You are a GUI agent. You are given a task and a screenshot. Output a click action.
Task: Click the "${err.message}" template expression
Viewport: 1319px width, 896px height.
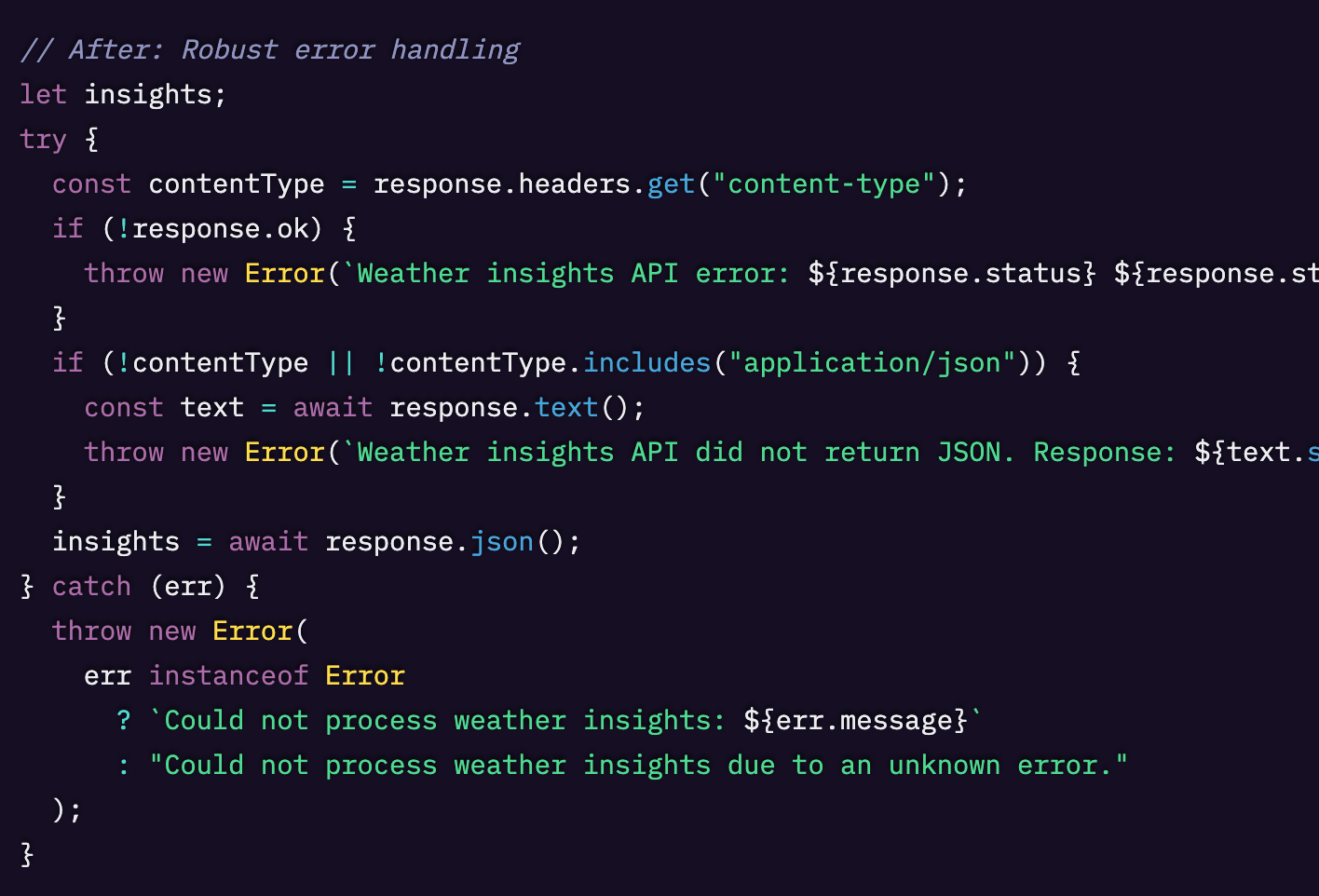pyautogui.click(x=855, y=720)
